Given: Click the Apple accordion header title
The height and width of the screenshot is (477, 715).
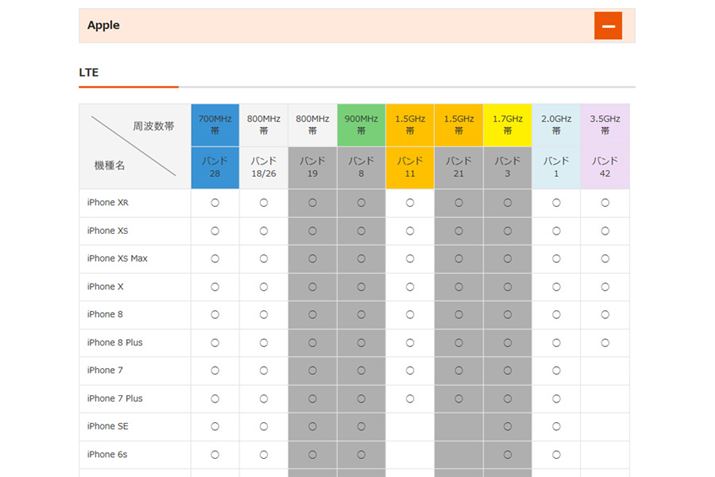Looking at the screenshot, I should tap(103, 26).
